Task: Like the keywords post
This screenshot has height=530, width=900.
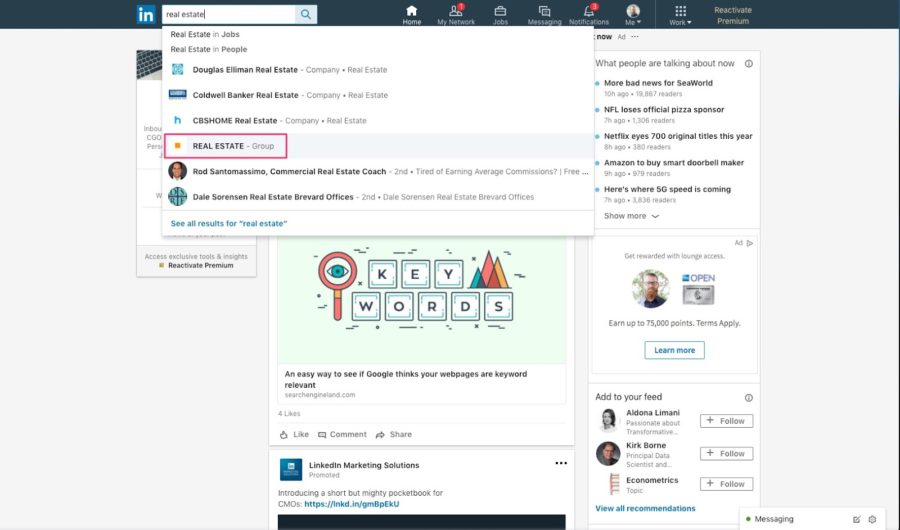Action: click(x=294, y=435)
